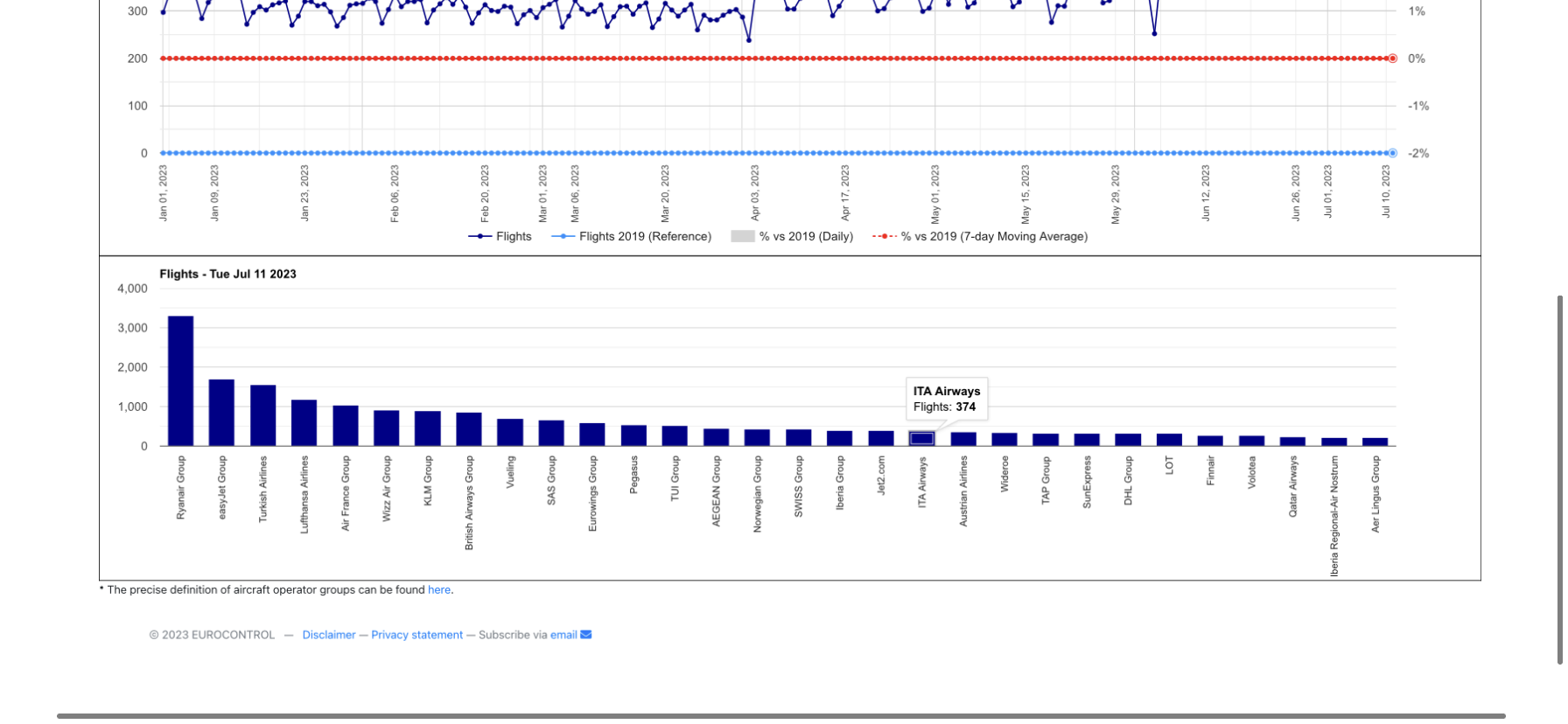The width and height of the screenshot is (1568, 724).
Task: Open the Disclaimer link
Action: pos(329,635)
